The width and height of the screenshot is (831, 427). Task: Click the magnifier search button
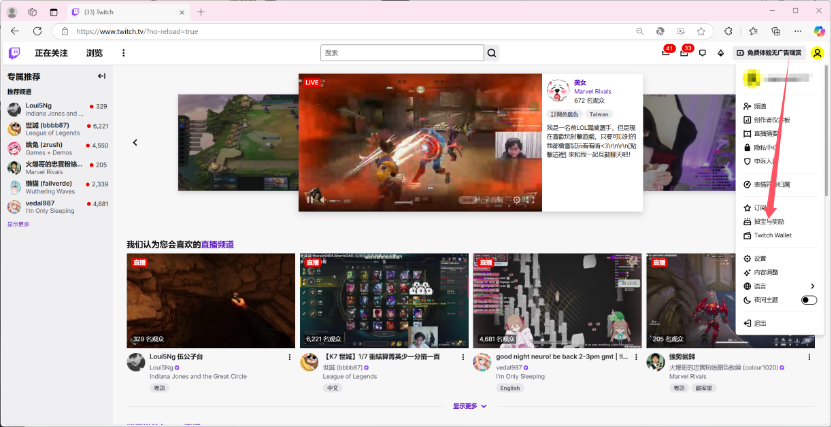[x=492, y=53]
